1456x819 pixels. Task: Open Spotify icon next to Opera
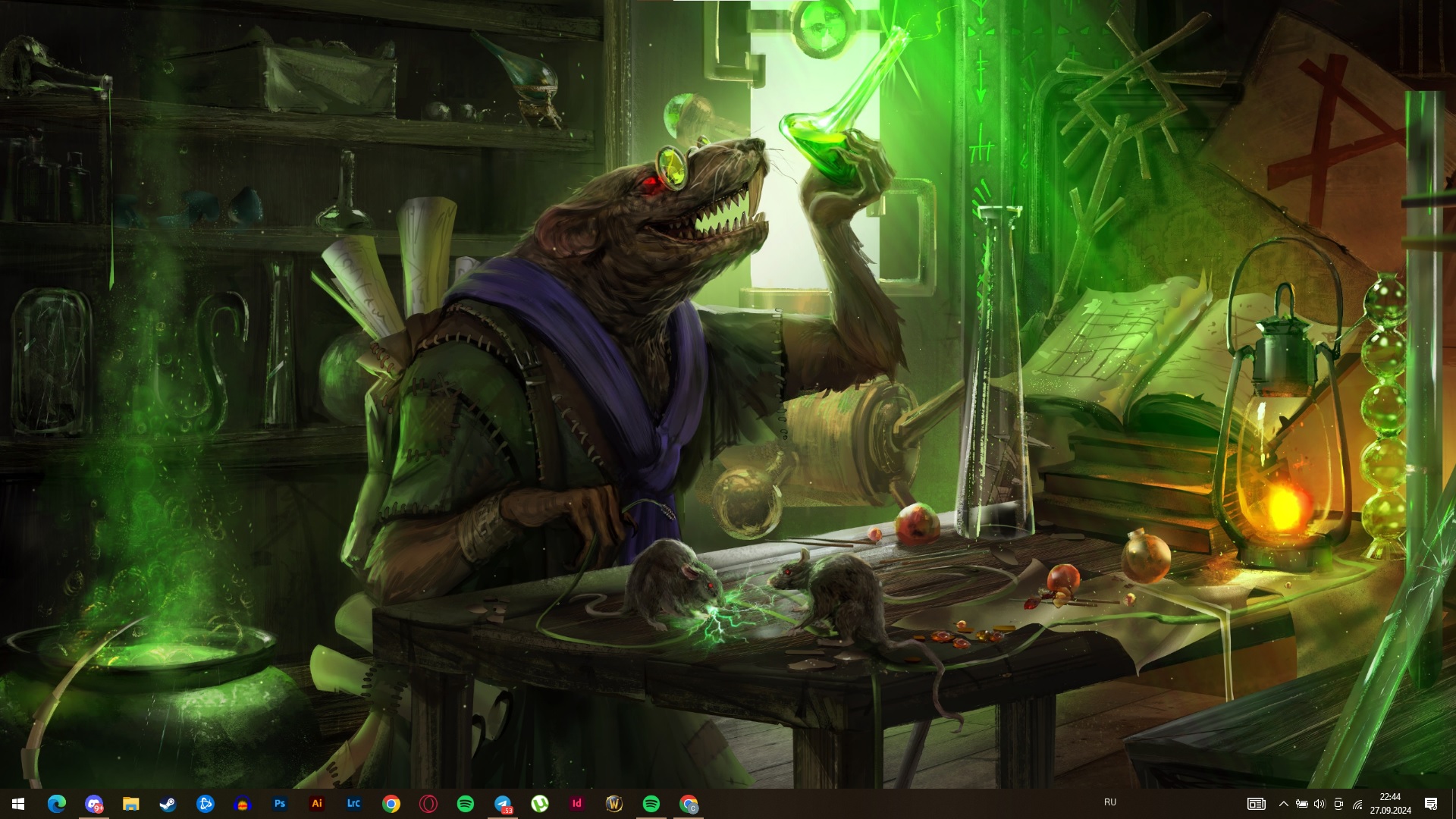coord(466,804)
